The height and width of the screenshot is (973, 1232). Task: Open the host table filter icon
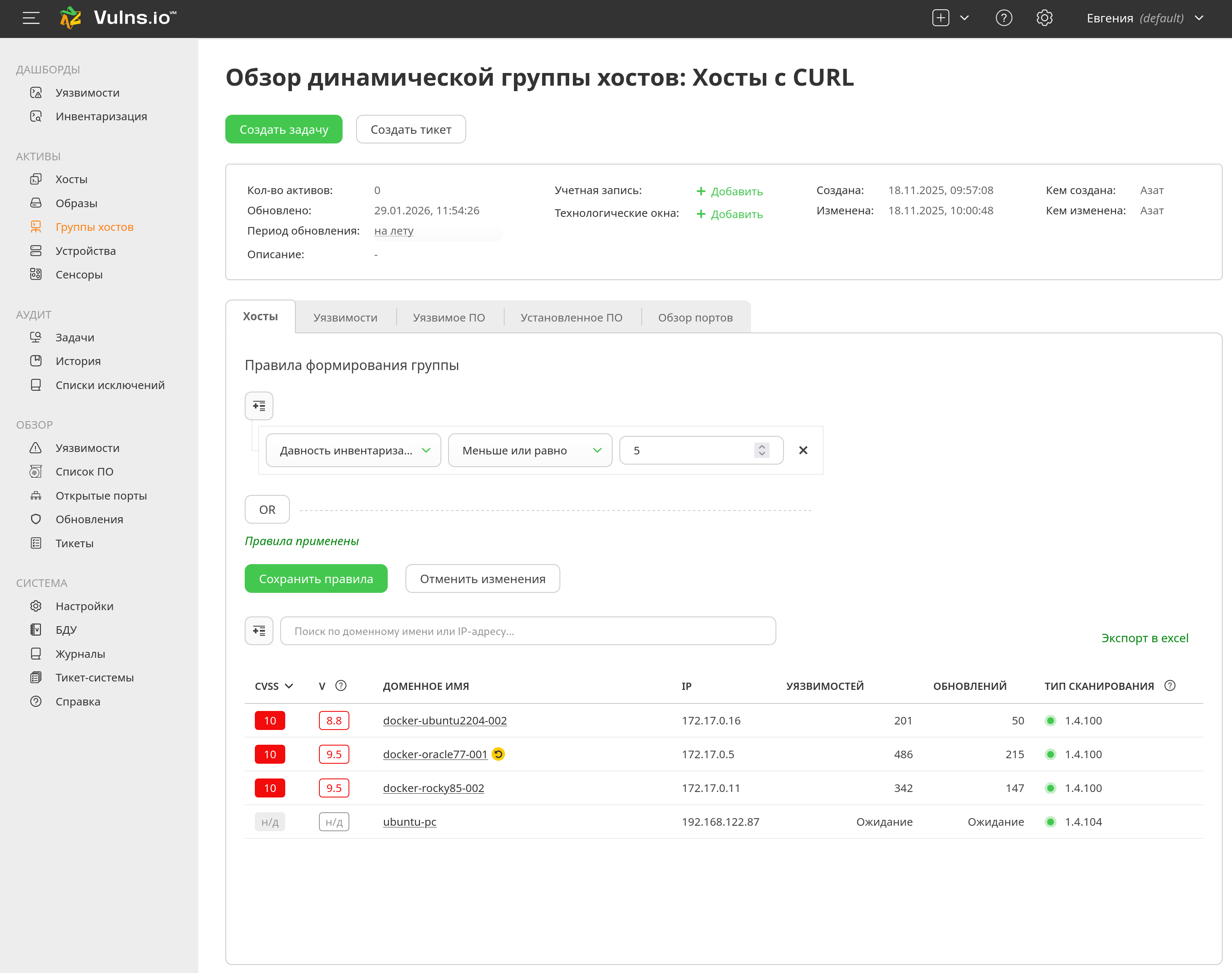click(259, 631)
